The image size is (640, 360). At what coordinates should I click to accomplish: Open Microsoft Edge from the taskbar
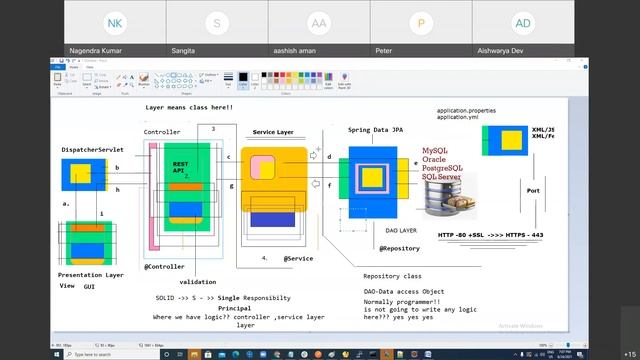236,354
